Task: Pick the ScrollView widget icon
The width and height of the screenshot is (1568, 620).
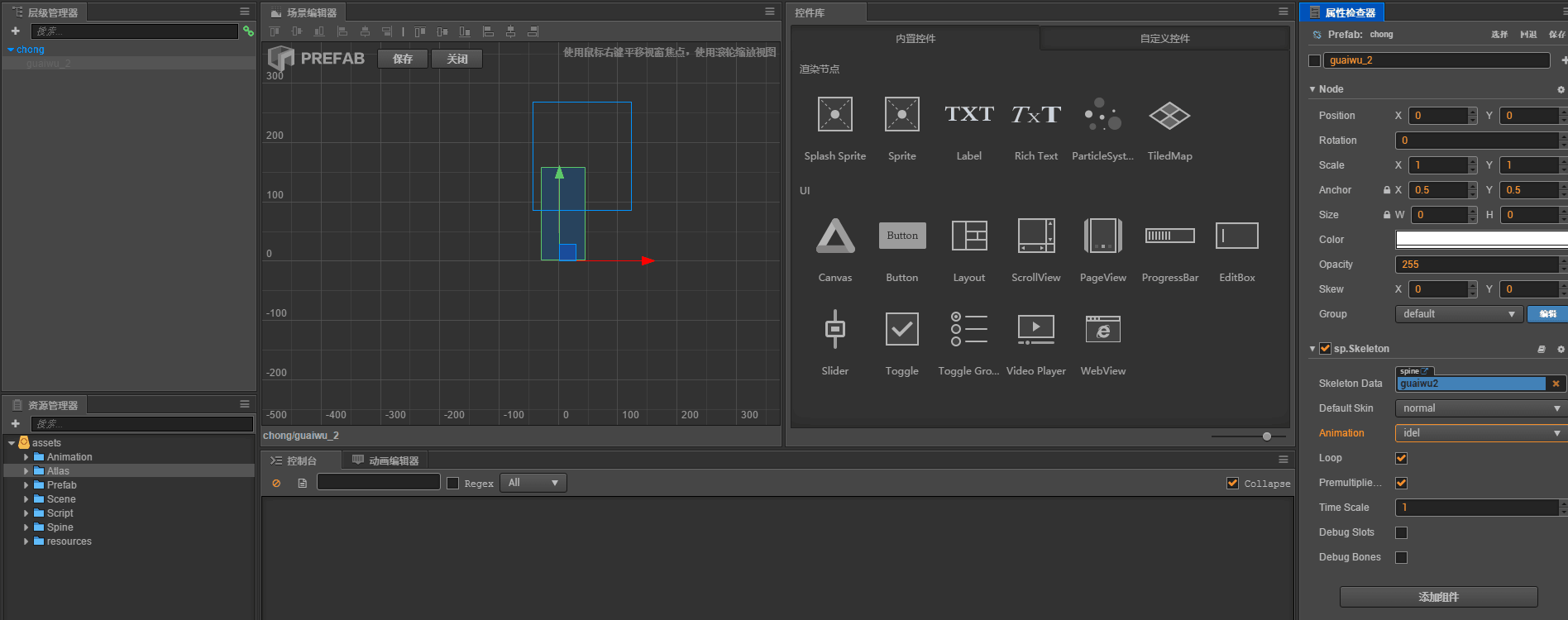Action: point(1035,236)
